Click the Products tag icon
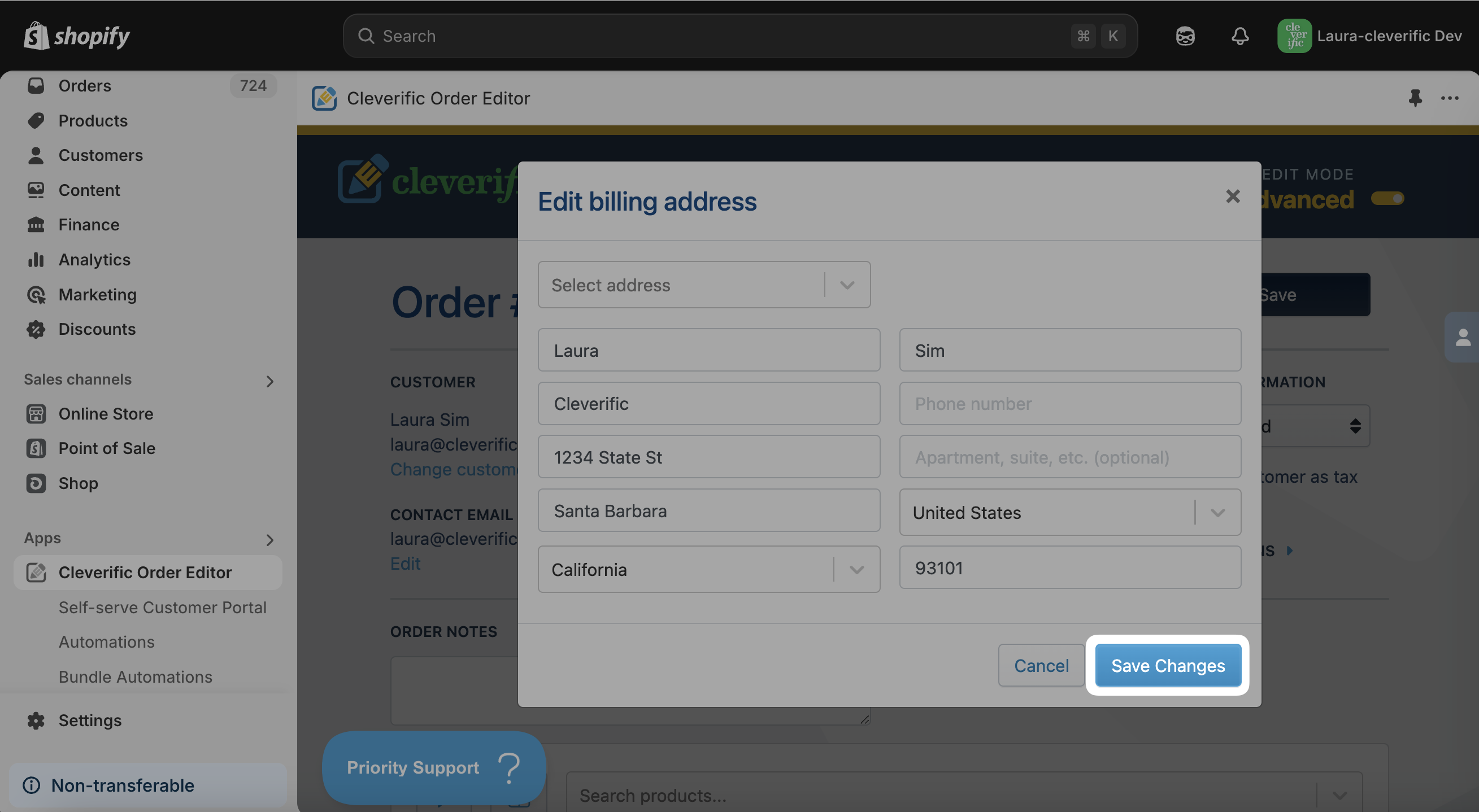Viewport: 1479px width, 812px height. coord(36,120)
